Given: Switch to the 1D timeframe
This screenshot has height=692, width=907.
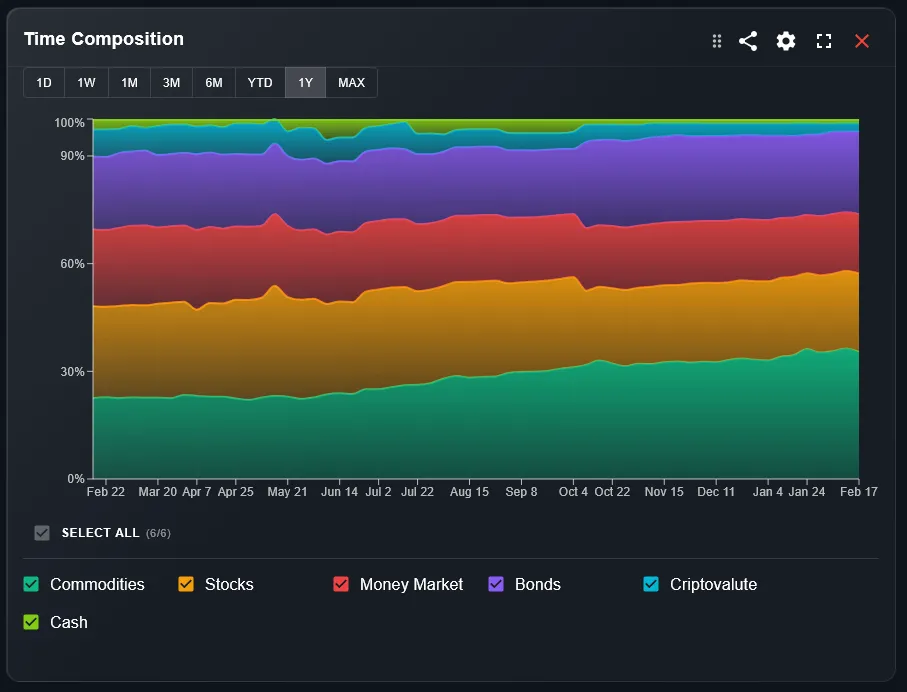Looking at the screenshot, I should click(x=44, y=82).
